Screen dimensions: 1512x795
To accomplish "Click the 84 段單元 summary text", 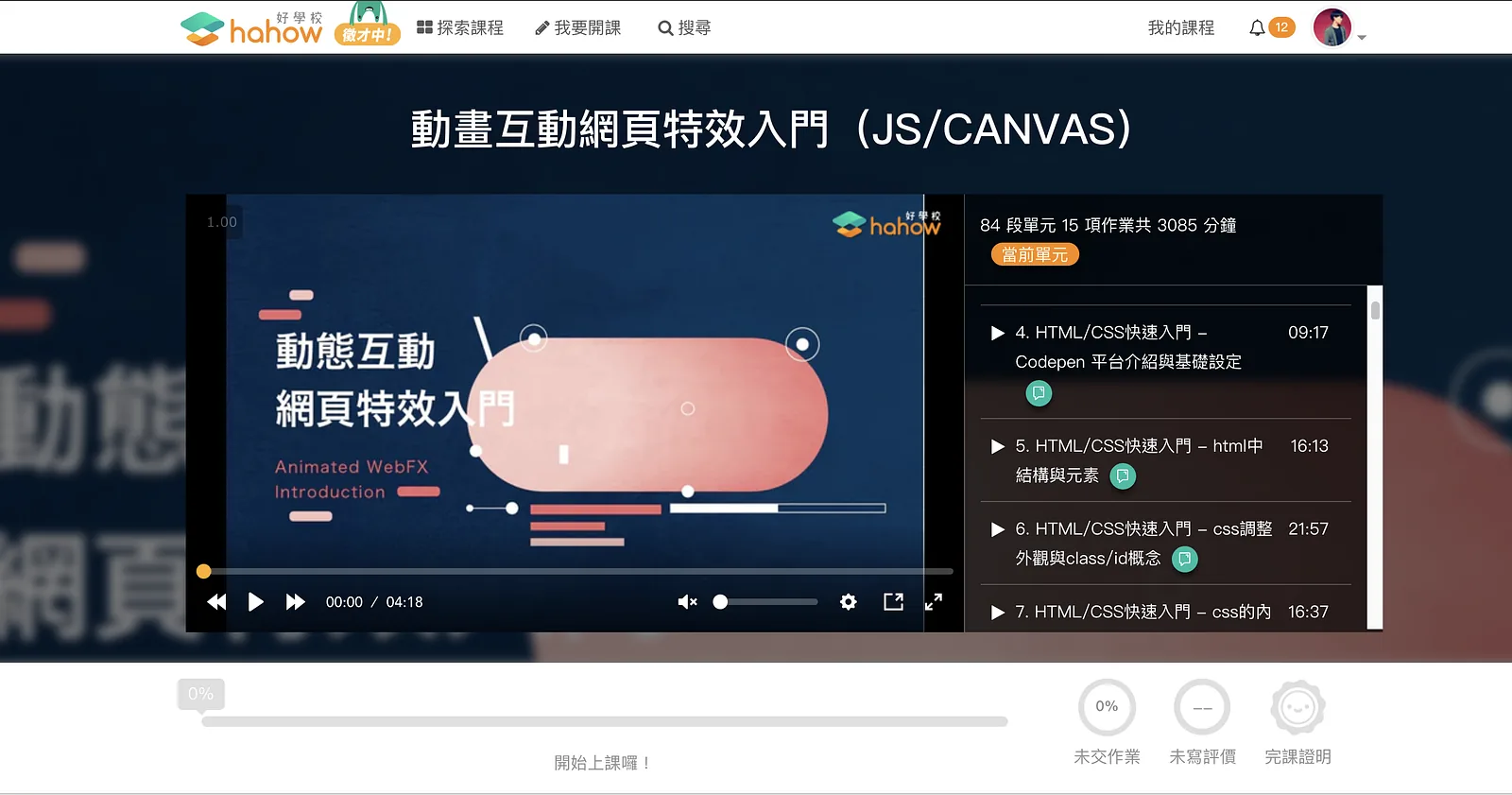I will click(x=1108, y=225).
